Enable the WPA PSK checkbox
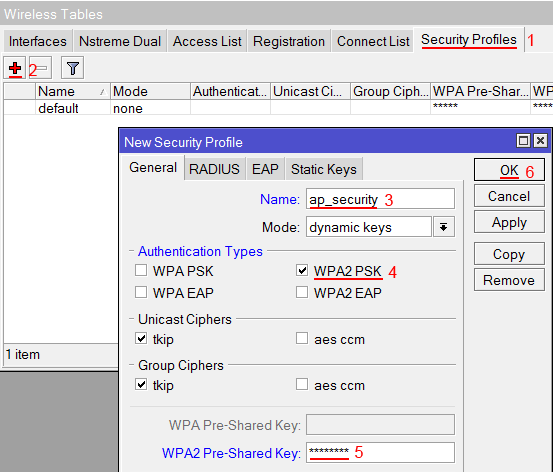This screenshot has height=473, width=554. pos(141,271)
